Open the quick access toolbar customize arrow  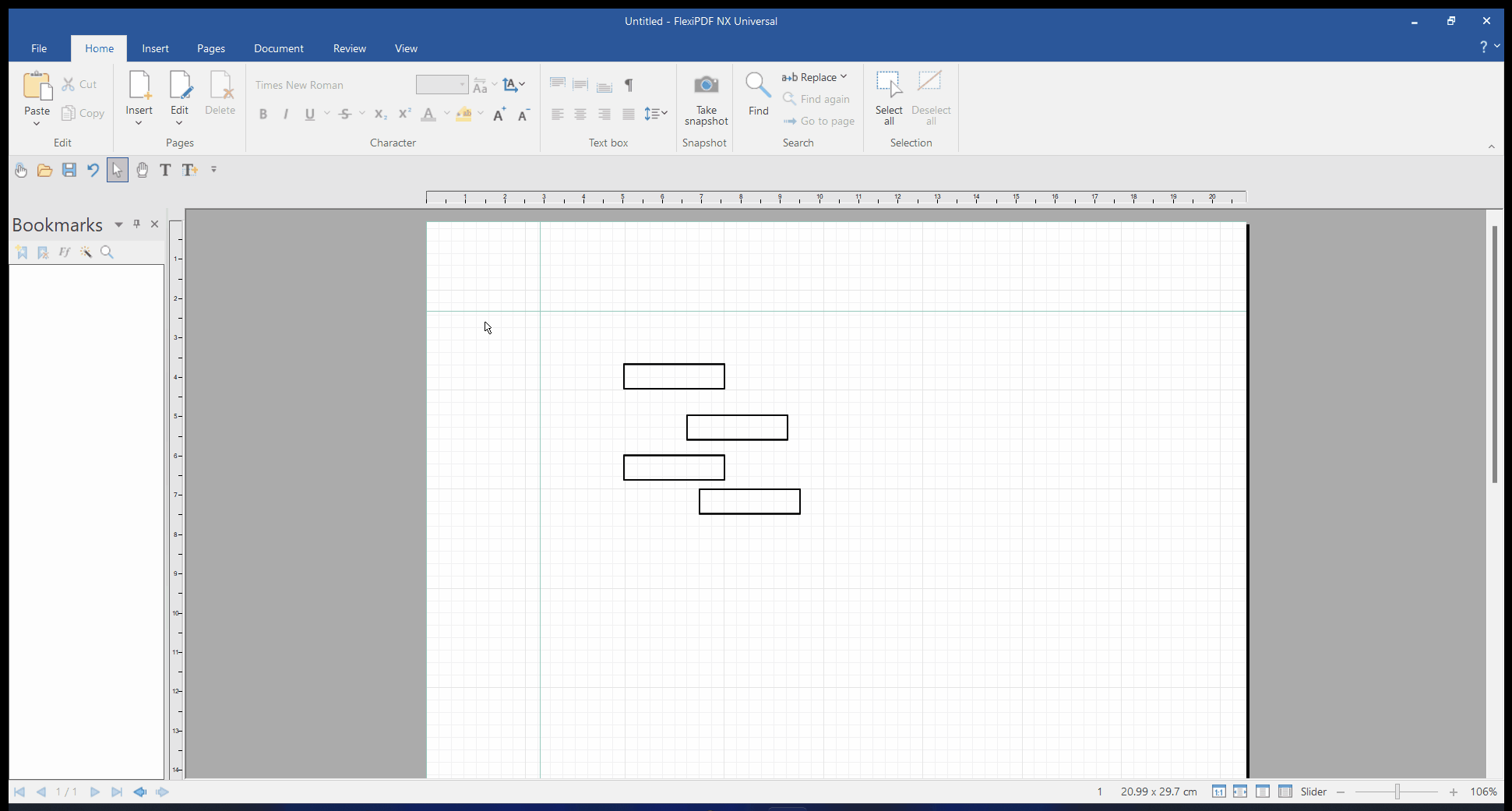pos(213,170)
